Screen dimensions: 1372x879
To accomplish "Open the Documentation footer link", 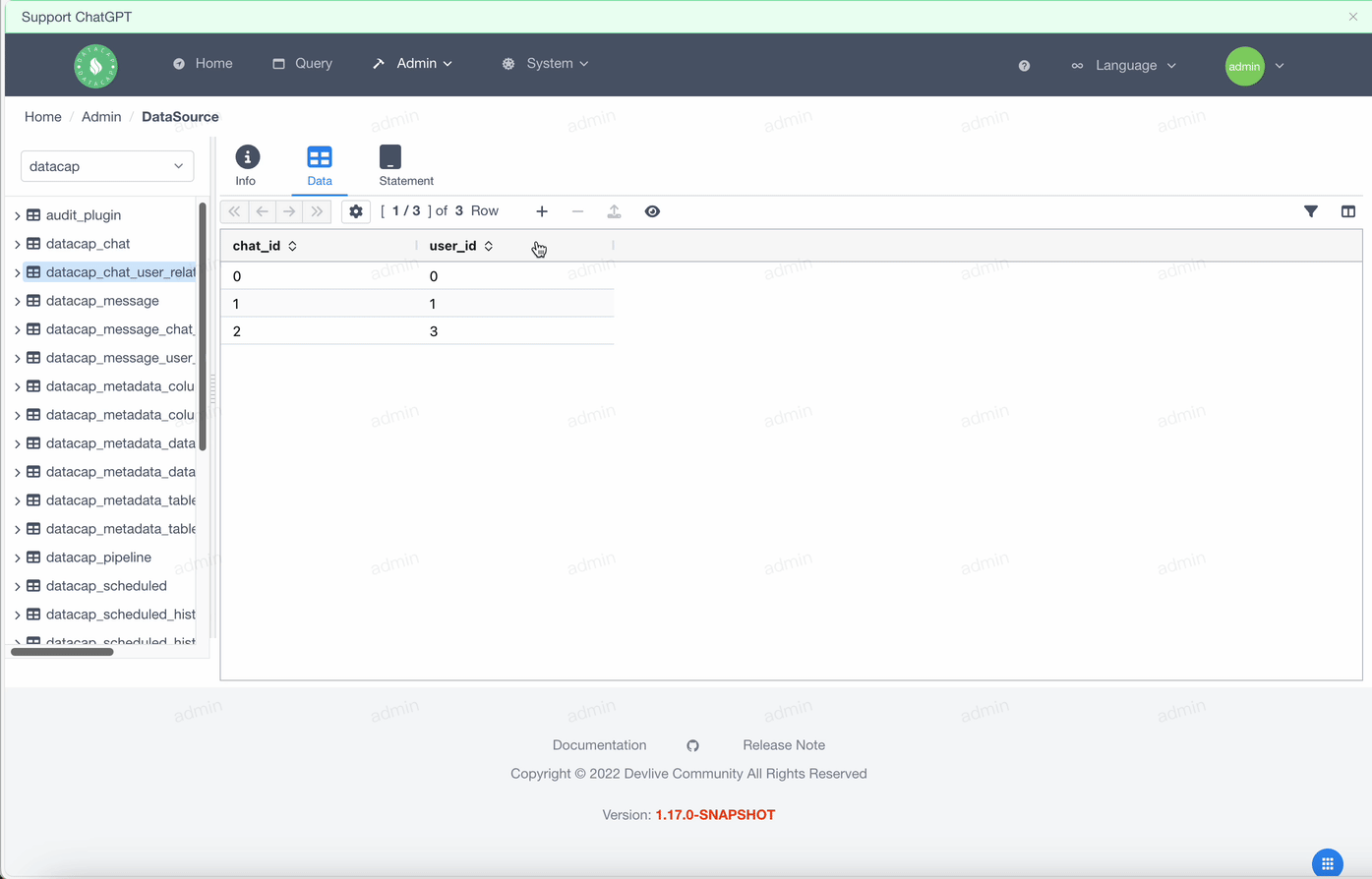I will (599, 745).
